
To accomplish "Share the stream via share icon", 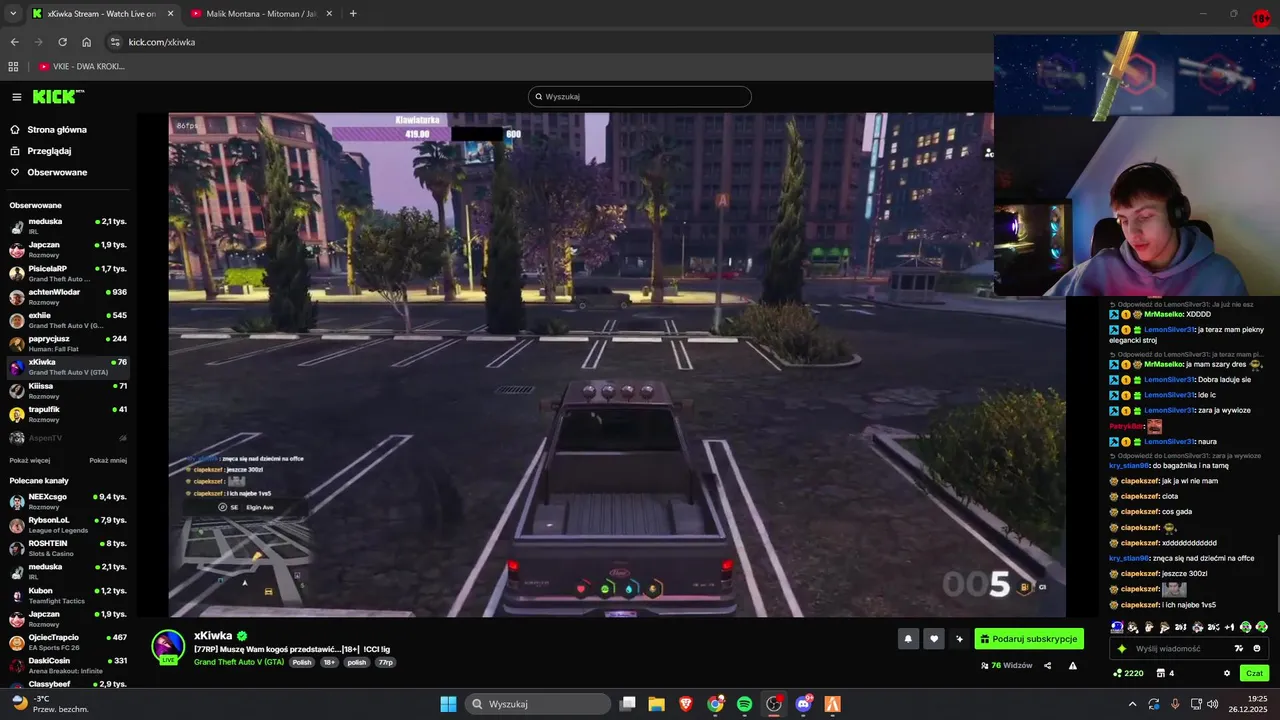I will tap(1048, 666).
